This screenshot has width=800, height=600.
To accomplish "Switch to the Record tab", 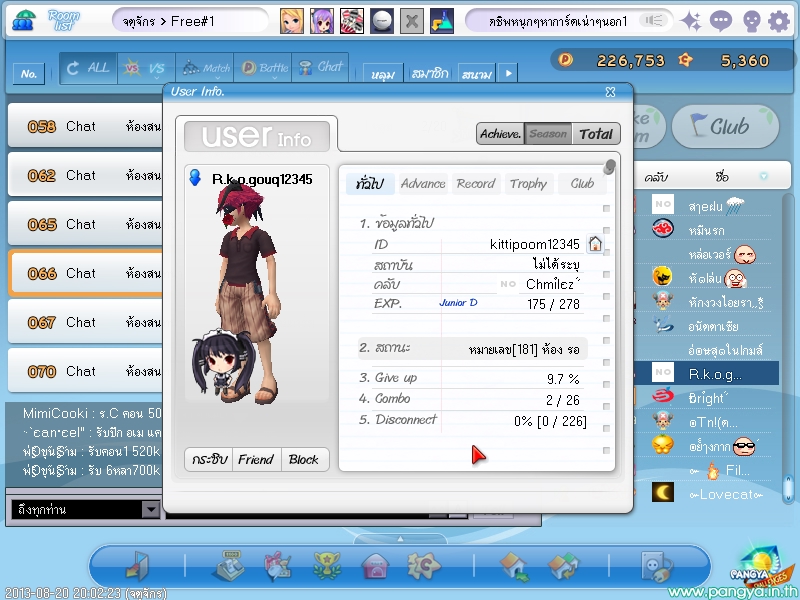I will pos(476,184).
